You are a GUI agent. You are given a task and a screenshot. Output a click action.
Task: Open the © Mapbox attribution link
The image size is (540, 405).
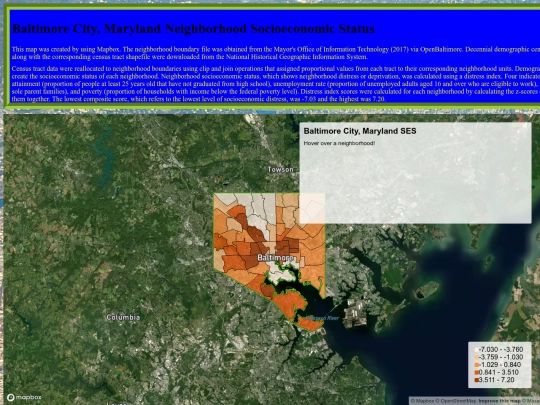click(x=422, y=401)
